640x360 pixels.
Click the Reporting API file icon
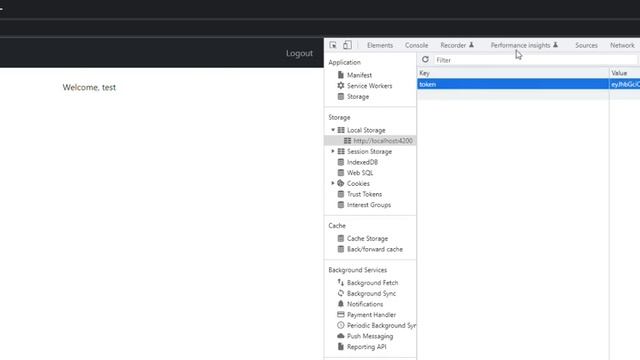tap(341, 347)
